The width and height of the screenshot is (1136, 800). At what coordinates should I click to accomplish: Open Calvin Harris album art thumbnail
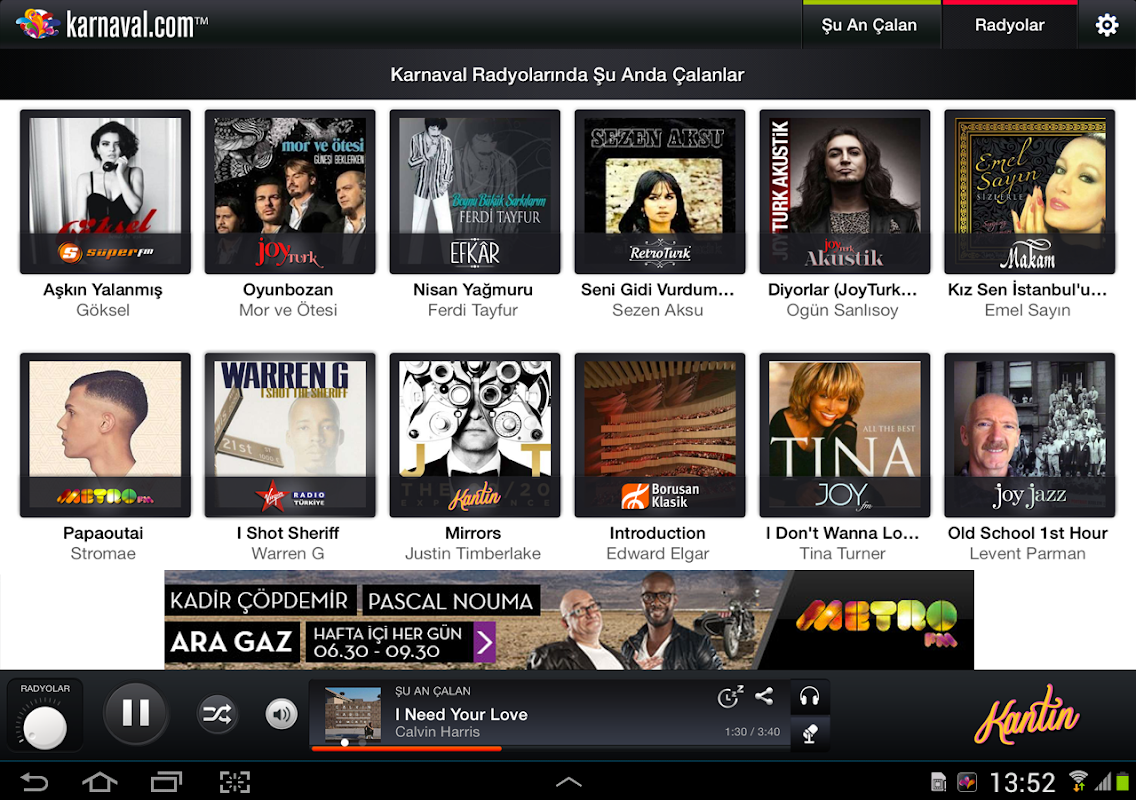coord(353,713)
